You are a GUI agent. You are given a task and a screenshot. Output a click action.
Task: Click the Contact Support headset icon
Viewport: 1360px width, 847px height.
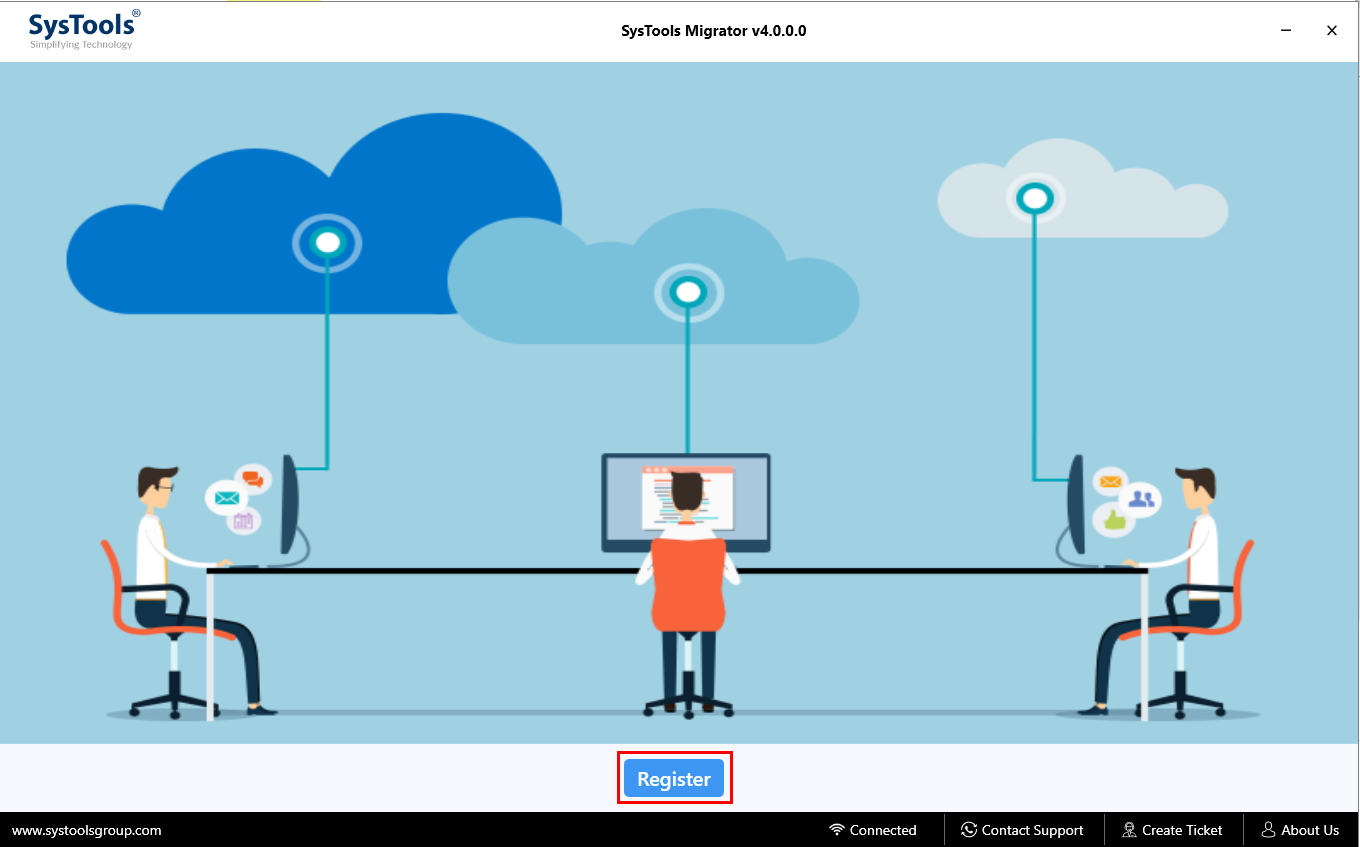[x=969, y=830]
